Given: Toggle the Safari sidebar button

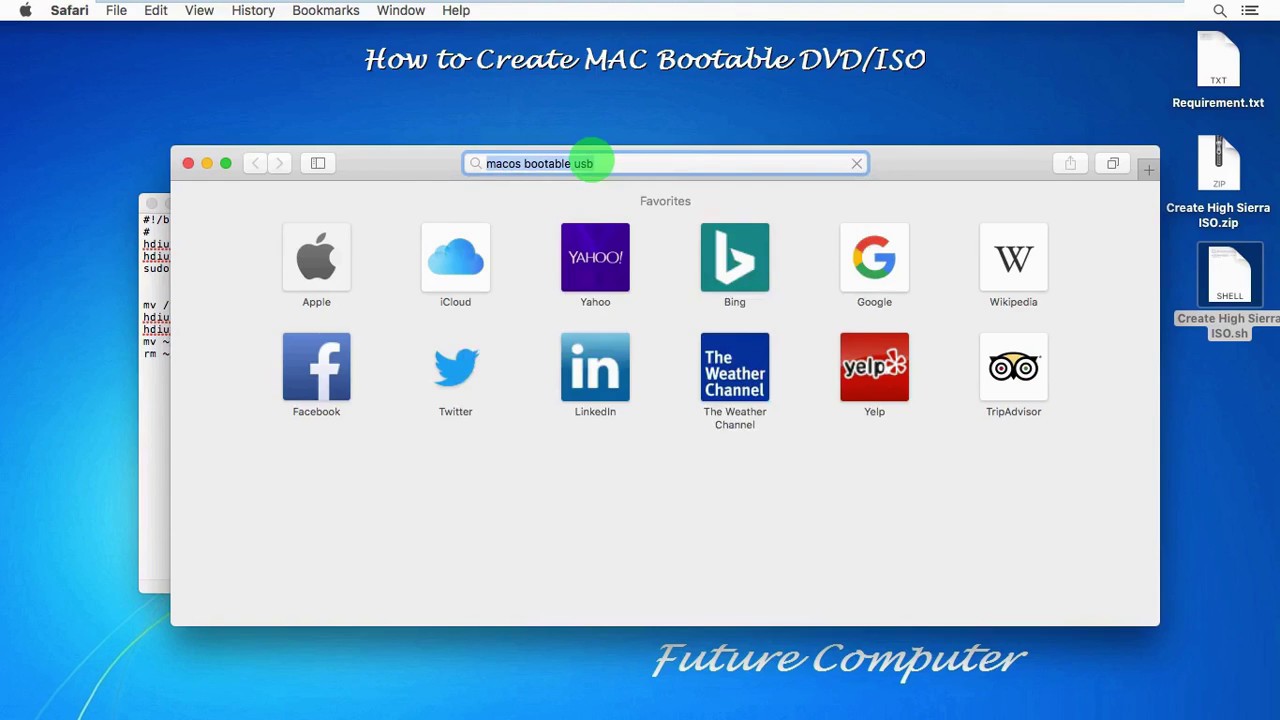Looking at the screenshot, I should [x=318, y=163].
